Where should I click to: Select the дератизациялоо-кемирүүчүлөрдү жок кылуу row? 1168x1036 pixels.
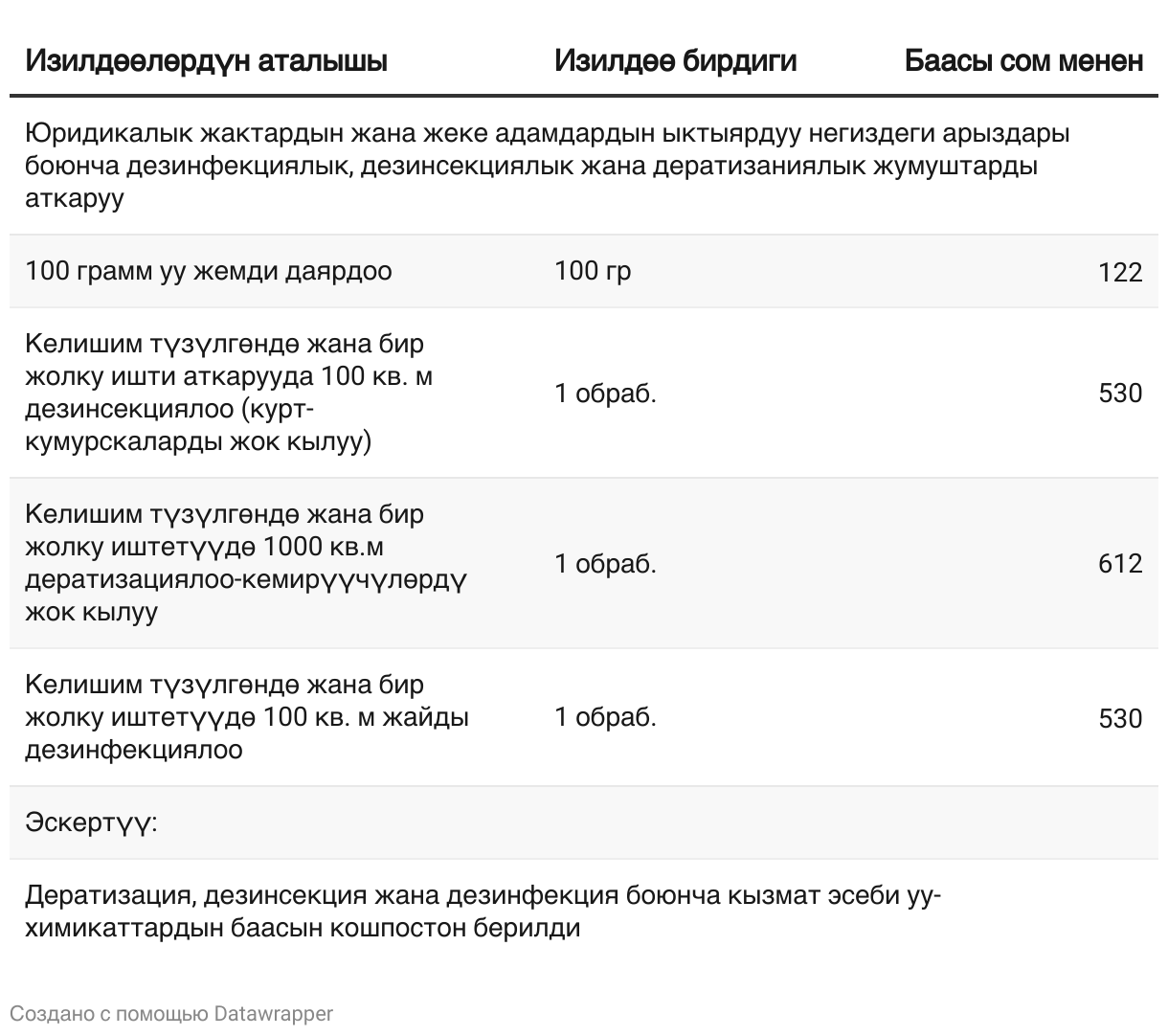584,563
